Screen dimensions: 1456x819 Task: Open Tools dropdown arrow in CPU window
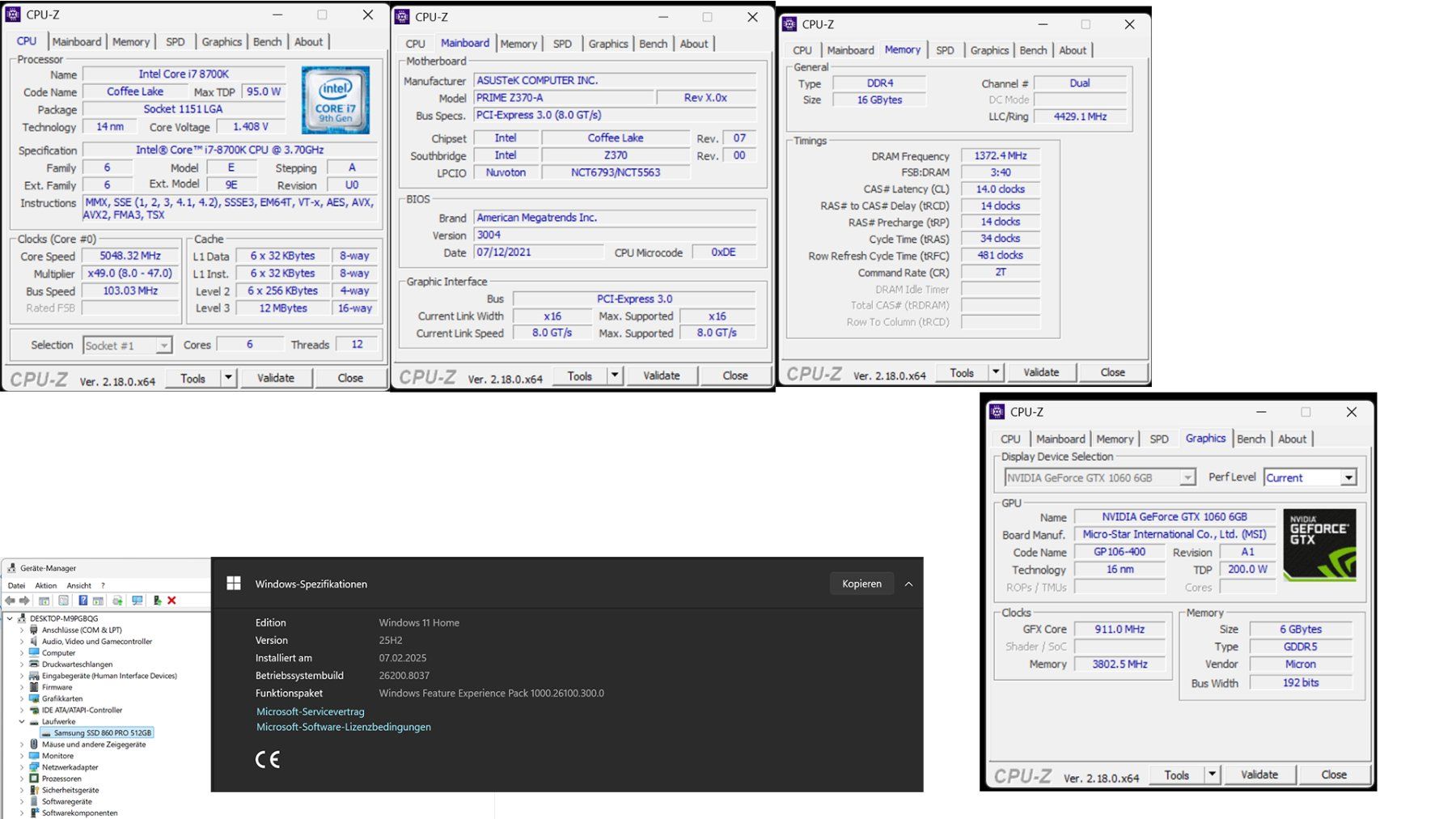[x=229, y=378]
